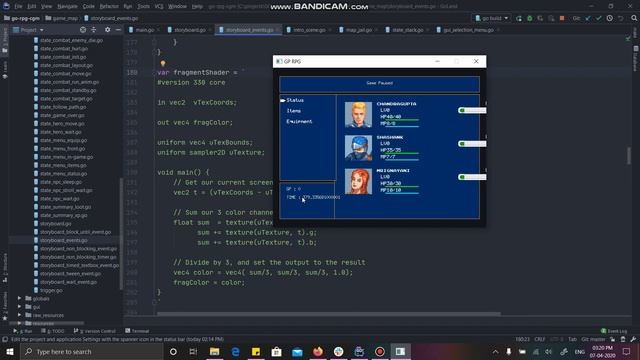Open Git history clock icon

pos(610,18)
